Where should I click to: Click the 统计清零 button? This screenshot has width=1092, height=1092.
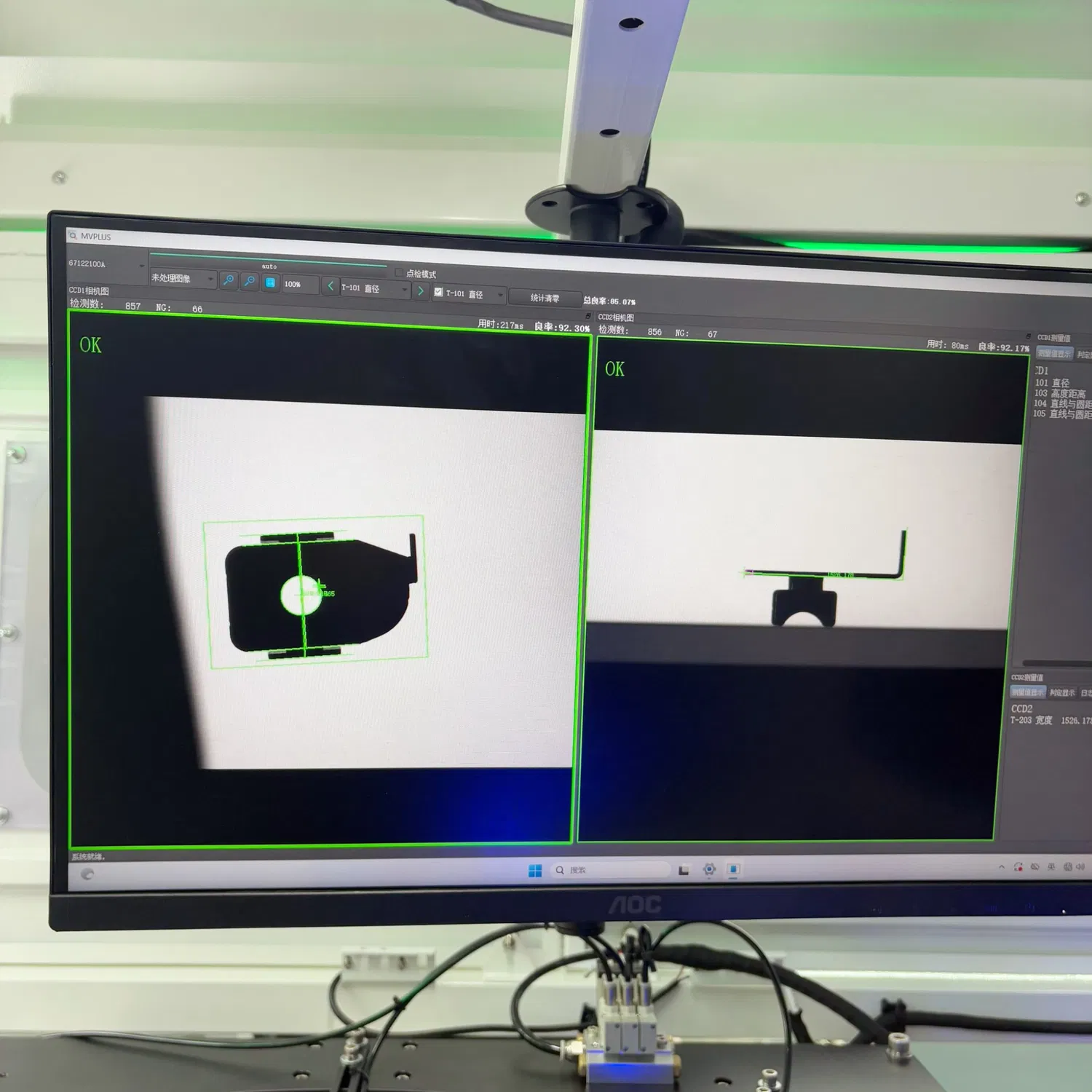(545, 298)
